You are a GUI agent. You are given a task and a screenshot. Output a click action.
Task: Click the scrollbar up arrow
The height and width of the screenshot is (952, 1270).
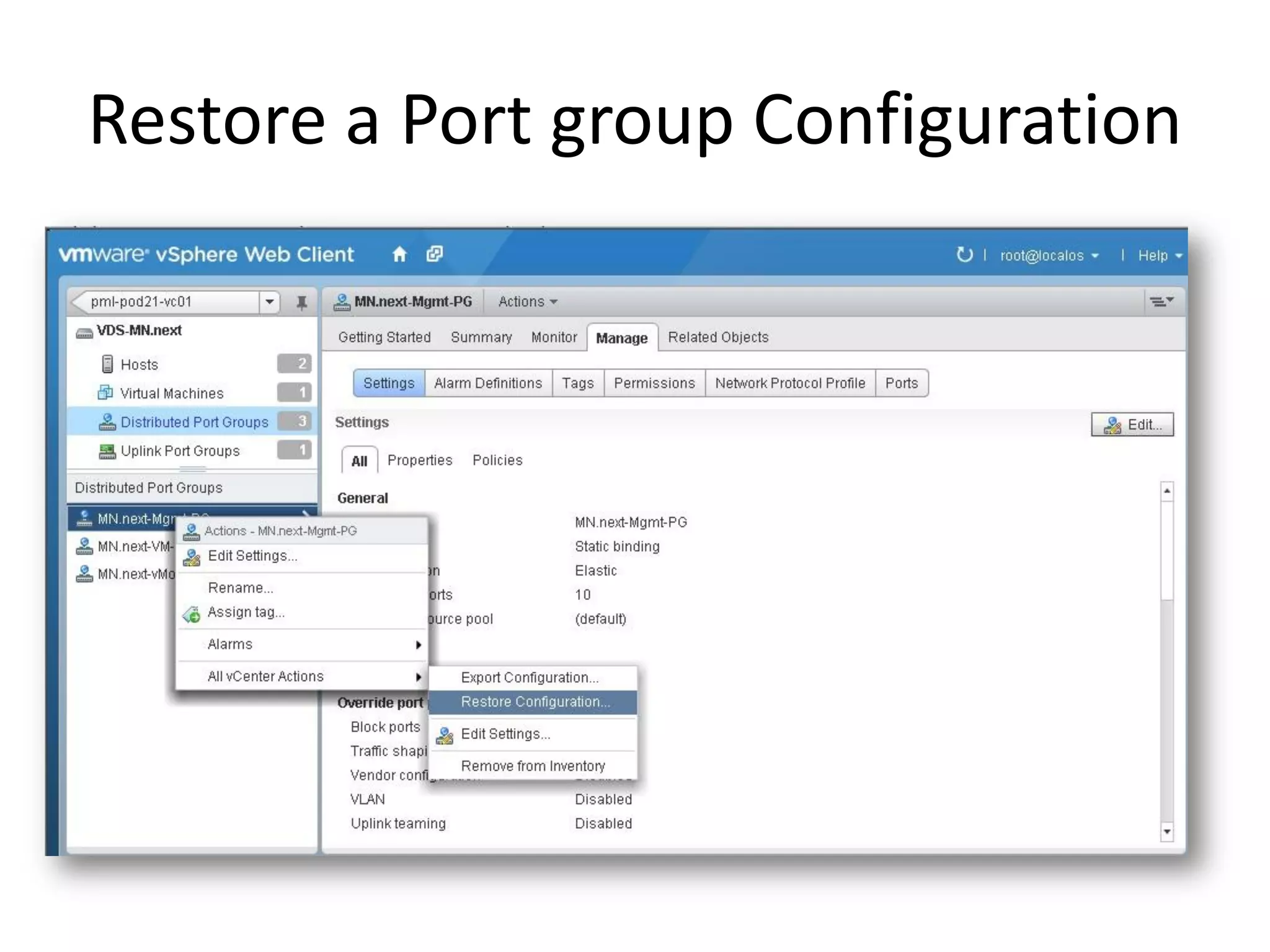1167,491
